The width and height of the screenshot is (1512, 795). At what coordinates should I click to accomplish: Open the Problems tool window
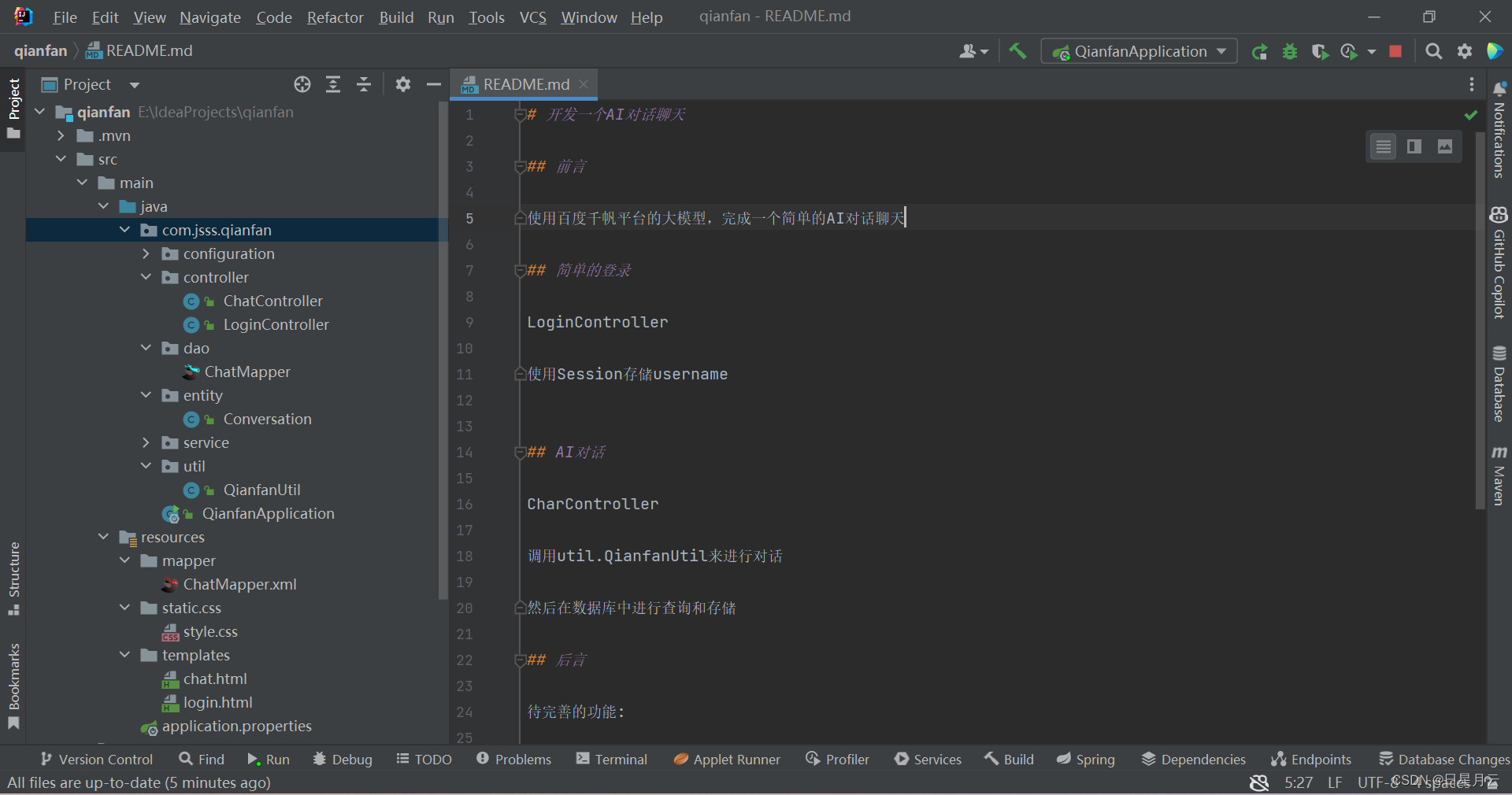tap(513, 760)
